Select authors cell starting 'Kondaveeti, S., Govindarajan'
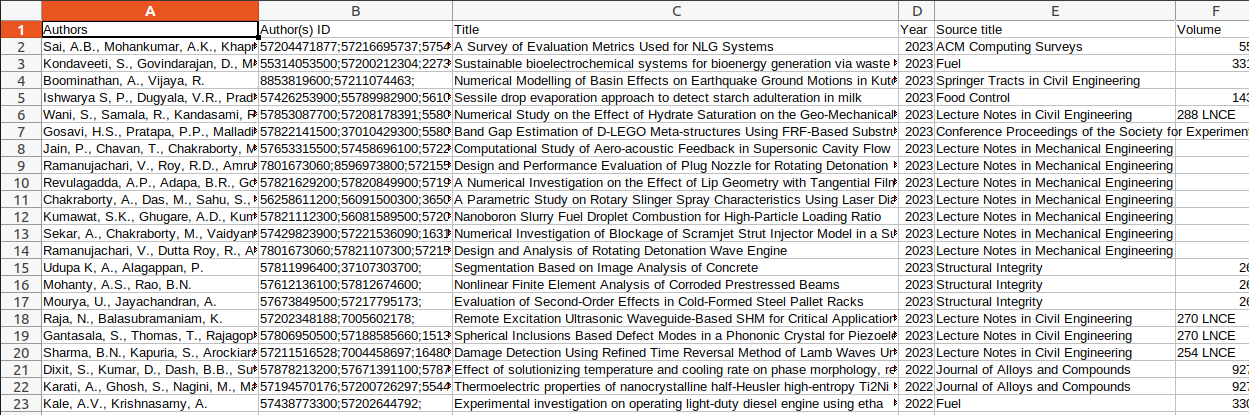The height and width of the screenshot is (415, 1249). pyautogui.click(x=150, y=64)
